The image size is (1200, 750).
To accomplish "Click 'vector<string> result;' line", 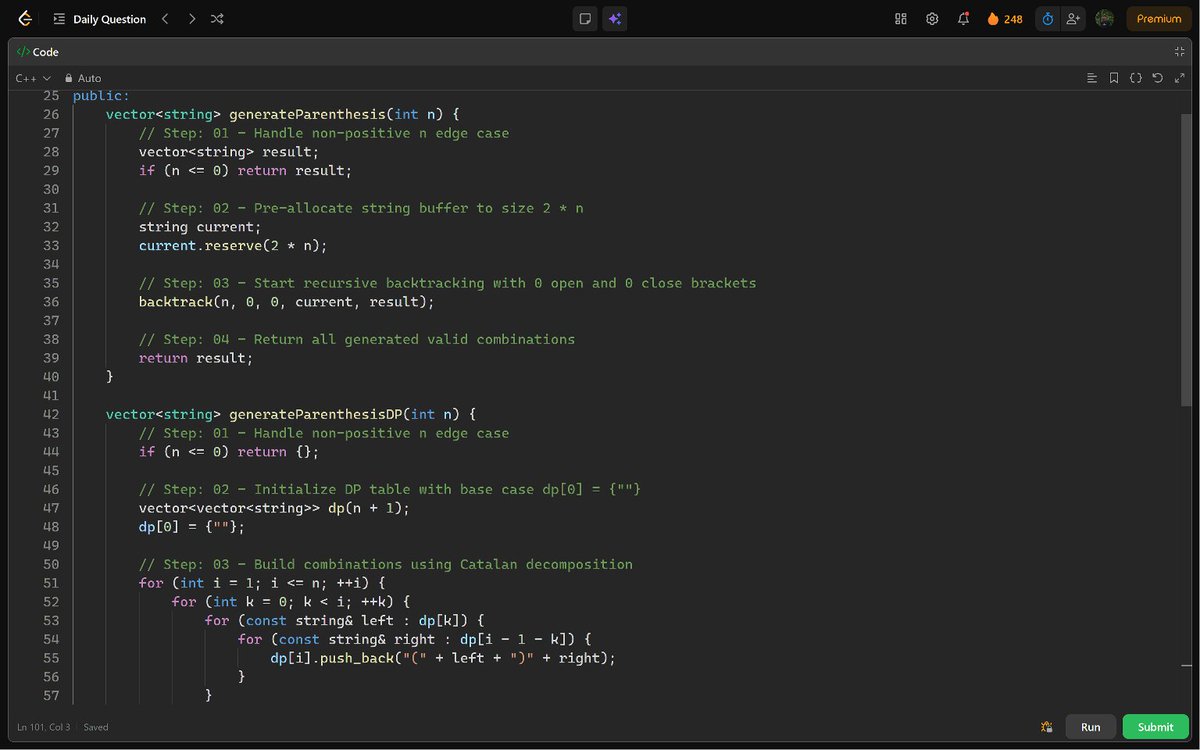I will pos(229,152).
